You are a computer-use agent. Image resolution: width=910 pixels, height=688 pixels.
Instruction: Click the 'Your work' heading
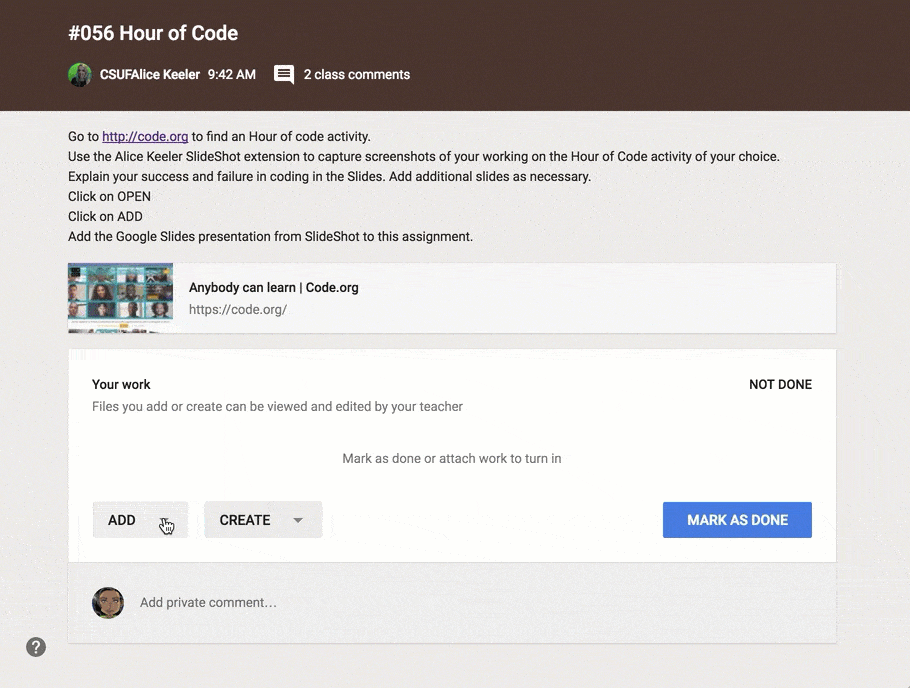121,384
